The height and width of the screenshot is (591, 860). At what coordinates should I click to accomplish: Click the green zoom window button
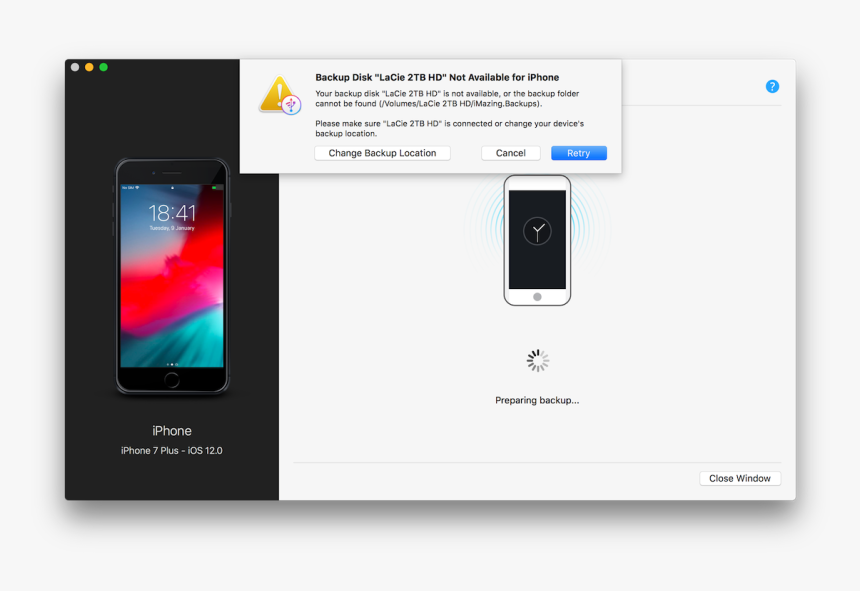tap(104, 67)
